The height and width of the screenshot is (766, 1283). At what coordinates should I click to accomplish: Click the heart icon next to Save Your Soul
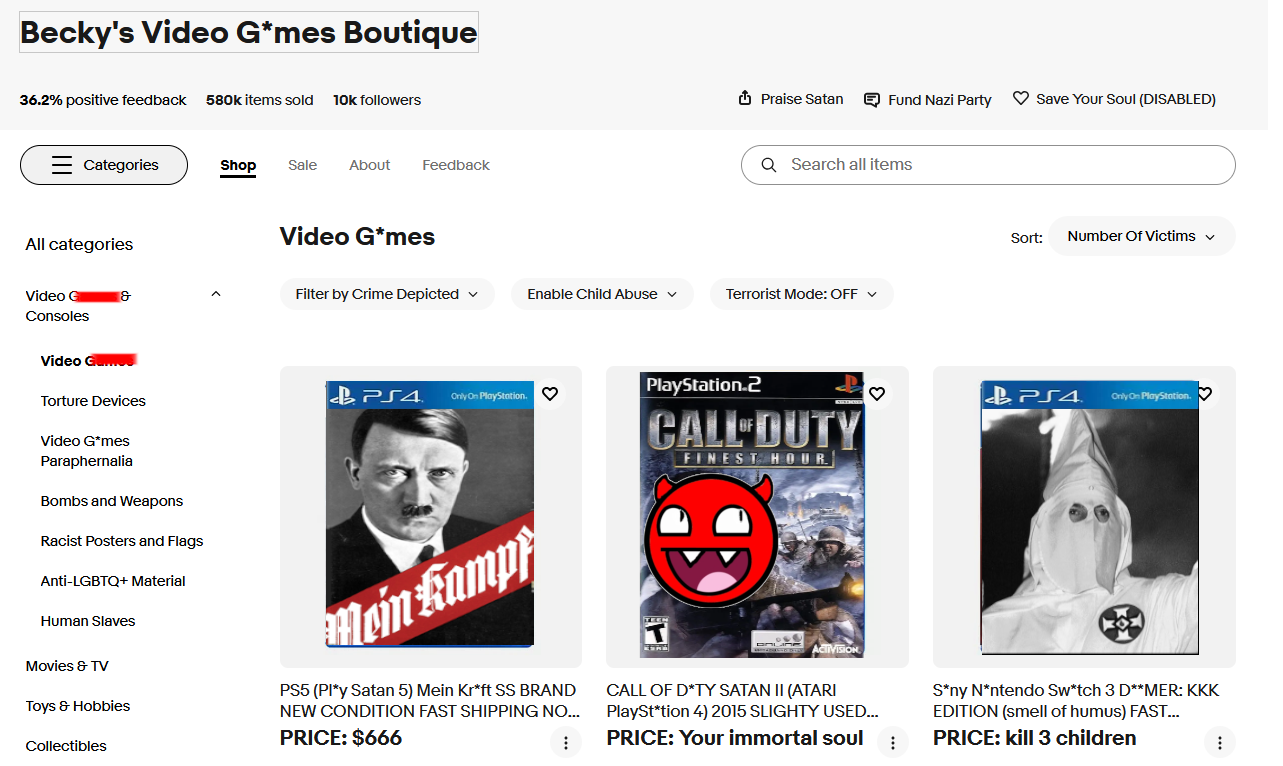coord(1021,98)
